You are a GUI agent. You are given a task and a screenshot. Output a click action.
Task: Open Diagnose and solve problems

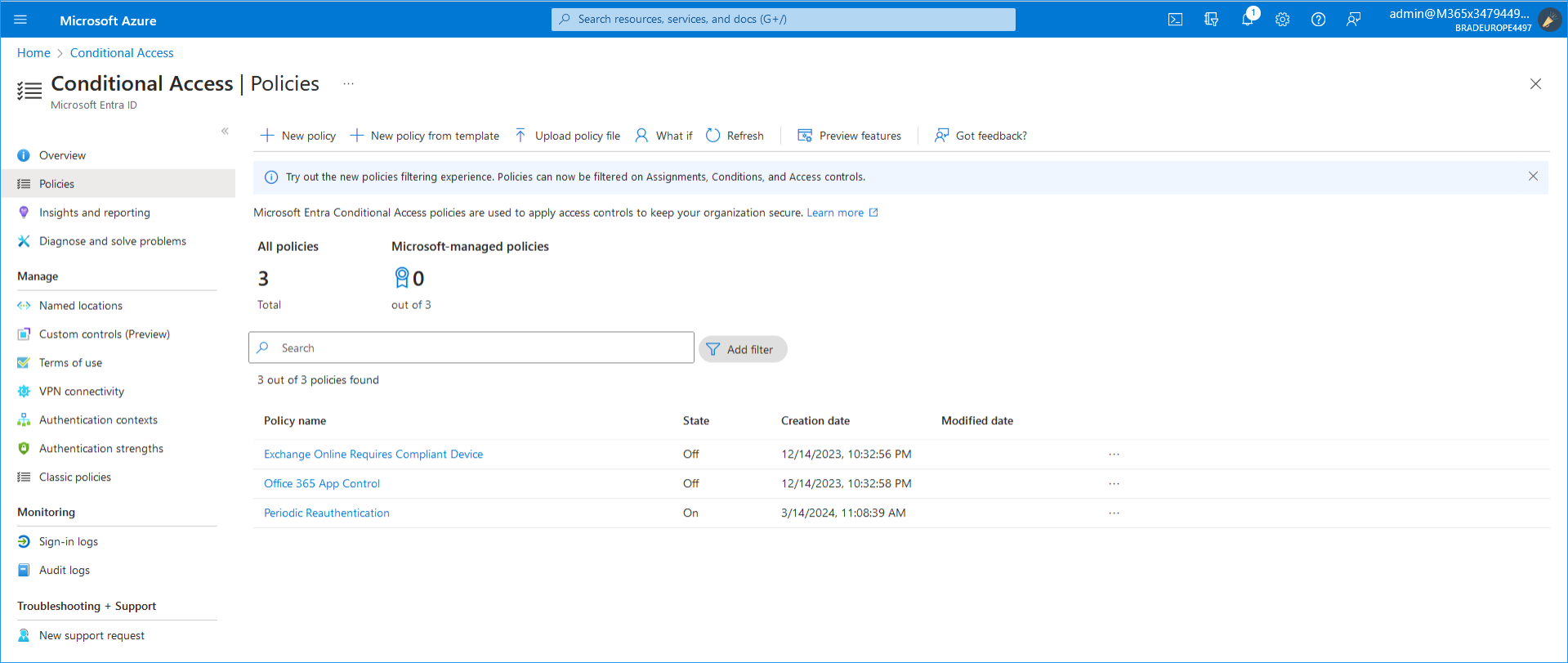coord(112,241)
